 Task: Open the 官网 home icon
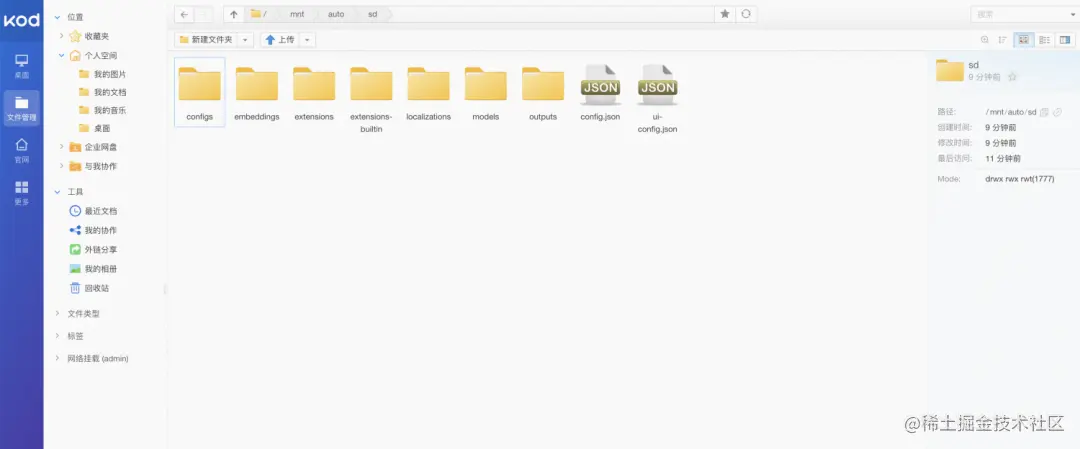click(x=21, y=151)
